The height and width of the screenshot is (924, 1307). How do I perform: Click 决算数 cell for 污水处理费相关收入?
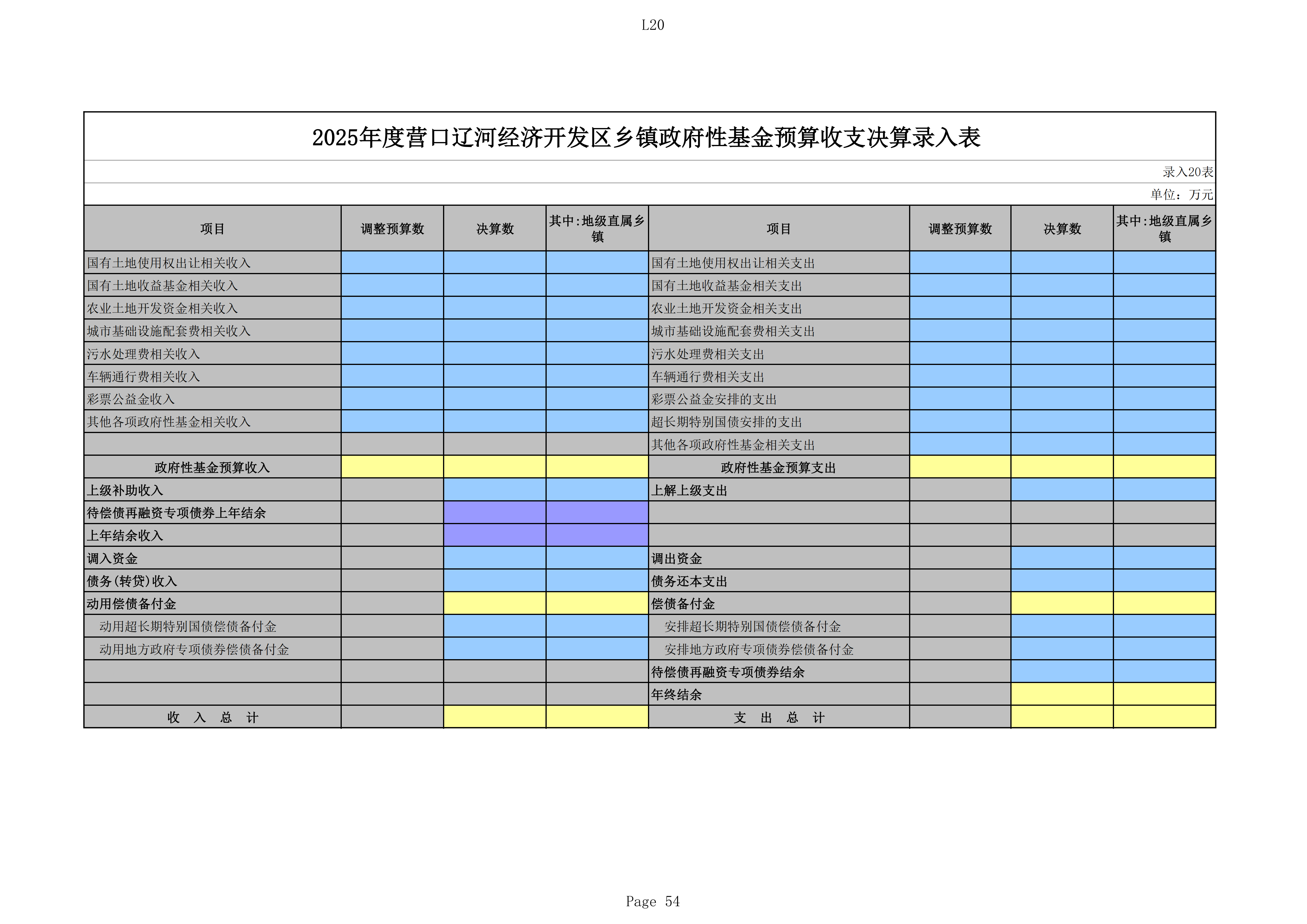pos(495,353)
